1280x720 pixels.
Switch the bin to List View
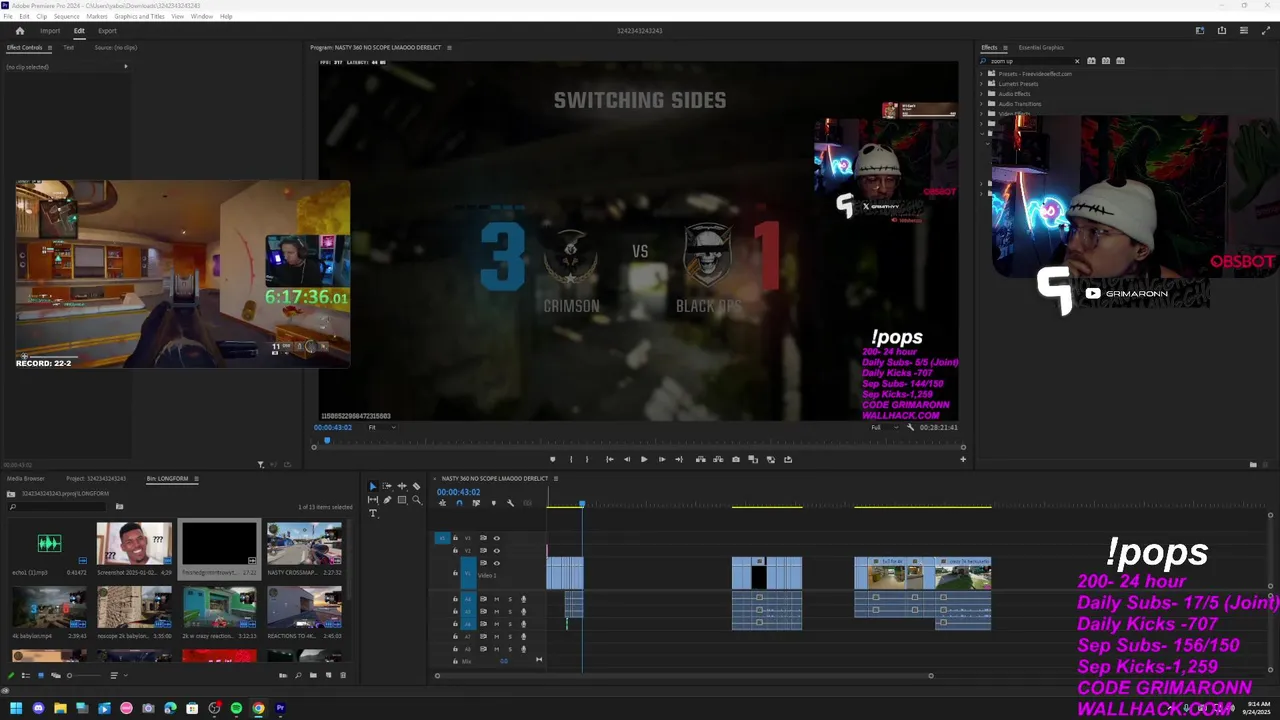point(26,675)
